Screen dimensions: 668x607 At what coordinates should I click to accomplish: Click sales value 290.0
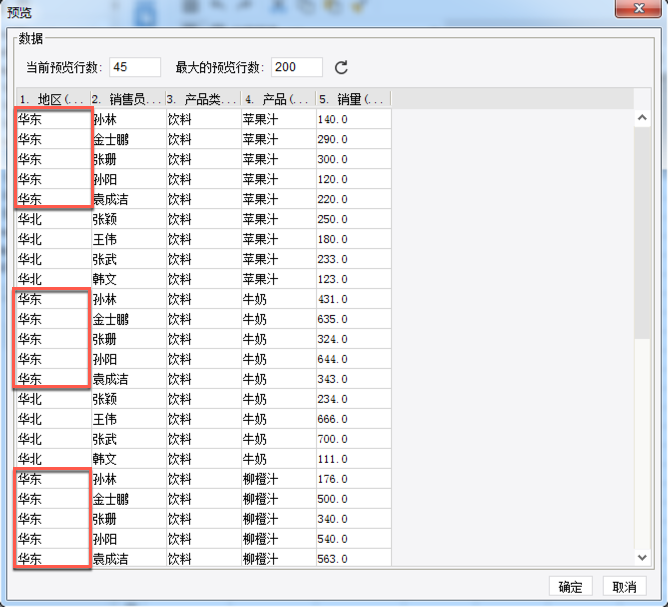[x=332, y=139]
